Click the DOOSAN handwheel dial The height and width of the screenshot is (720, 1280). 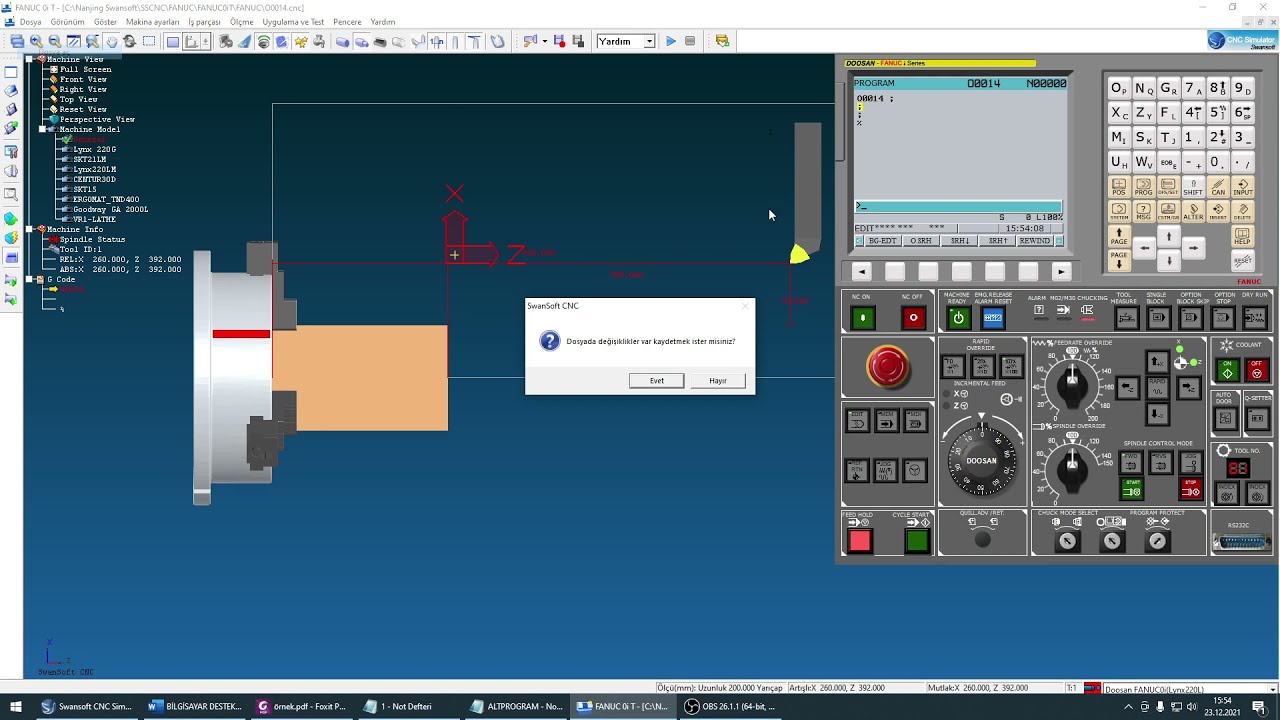point(982,461)
